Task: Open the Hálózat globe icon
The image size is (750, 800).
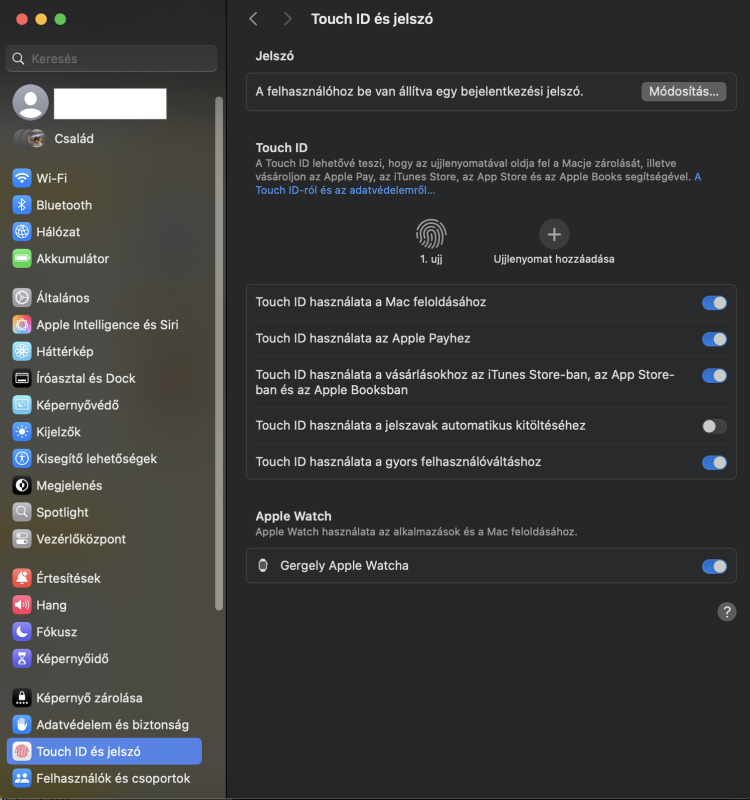Action: click(x=21, y=232)
